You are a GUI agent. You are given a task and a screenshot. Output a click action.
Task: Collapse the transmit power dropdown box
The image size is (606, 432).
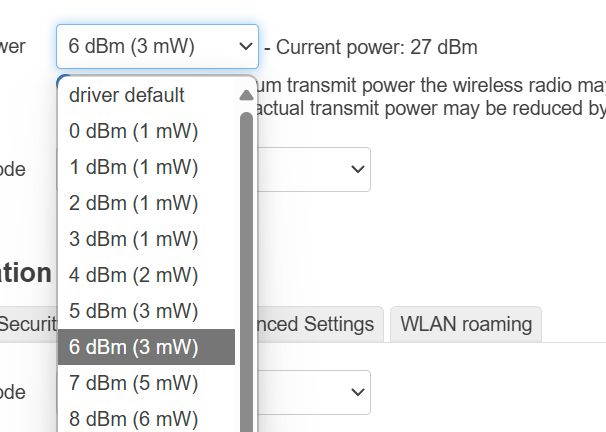(x=157, y=46)
